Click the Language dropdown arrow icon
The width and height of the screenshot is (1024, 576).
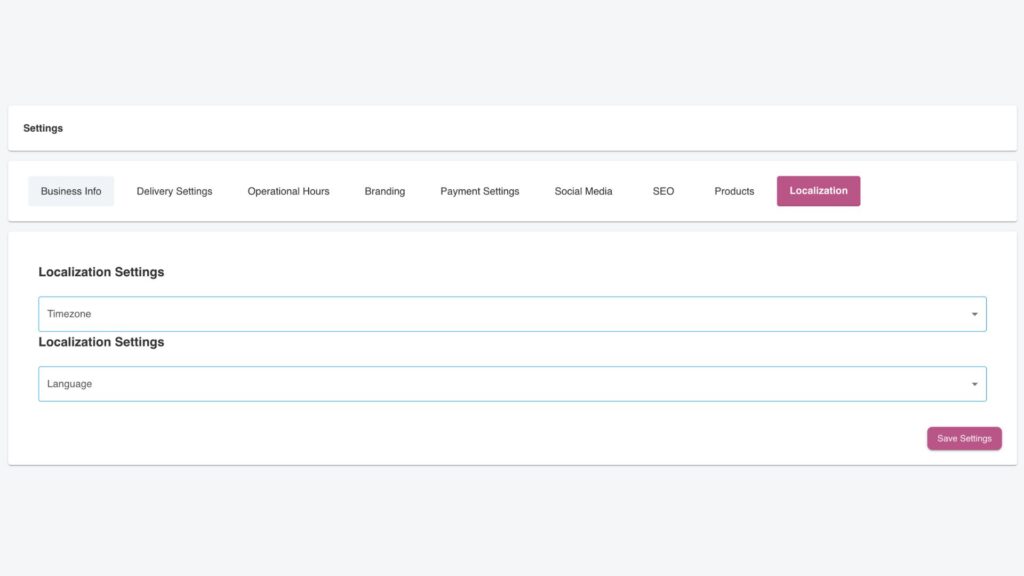pyautogui.click(x=974, y=384)
